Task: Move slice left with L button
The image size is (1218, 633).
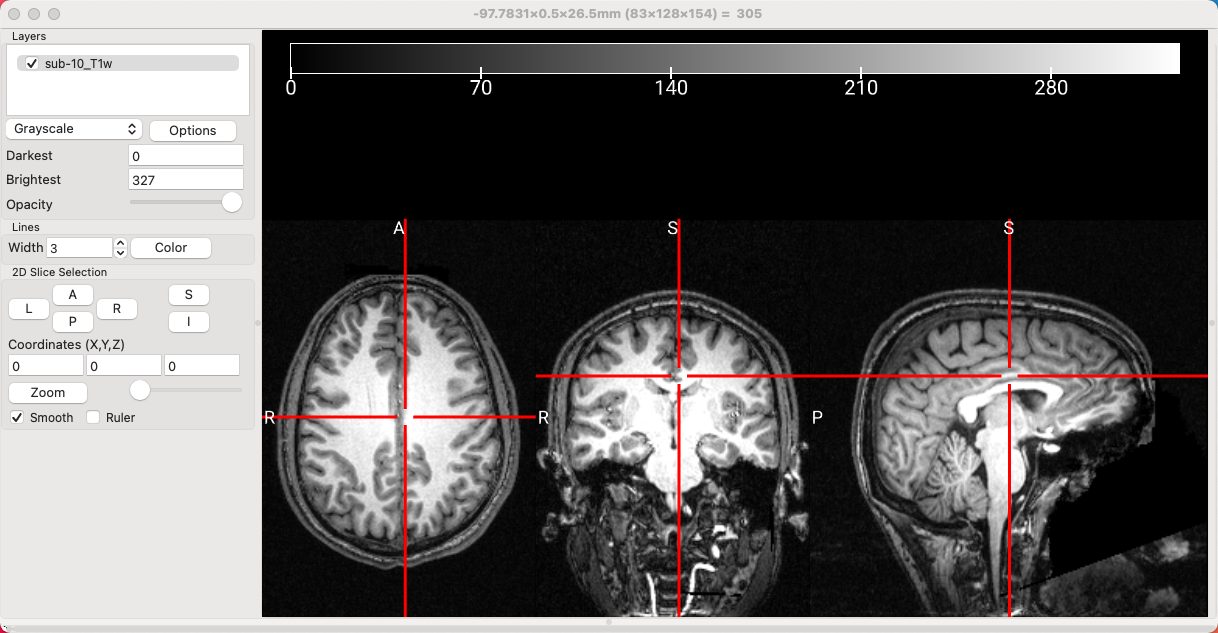Action: tap(29, 309)
